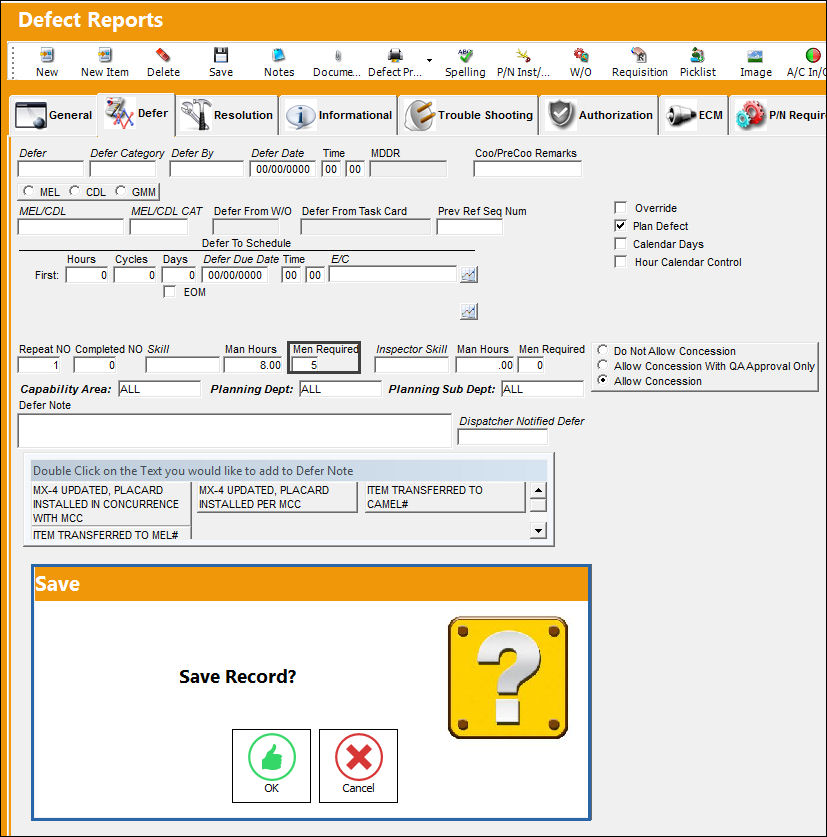Enable the Override checkbox
Image resolution: width=827 pixels, height=837 pixels.
(x=620, y=207)
